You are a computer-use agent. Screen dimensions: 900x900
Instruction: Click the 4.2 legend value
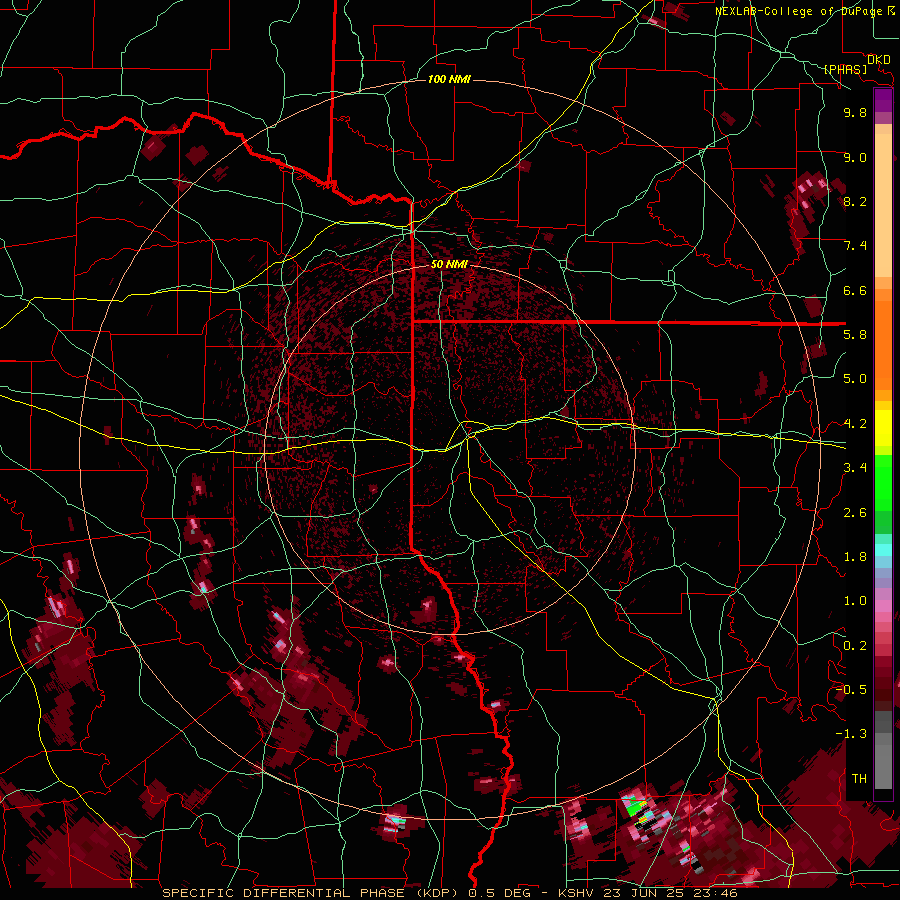click(x=855, y=424)
